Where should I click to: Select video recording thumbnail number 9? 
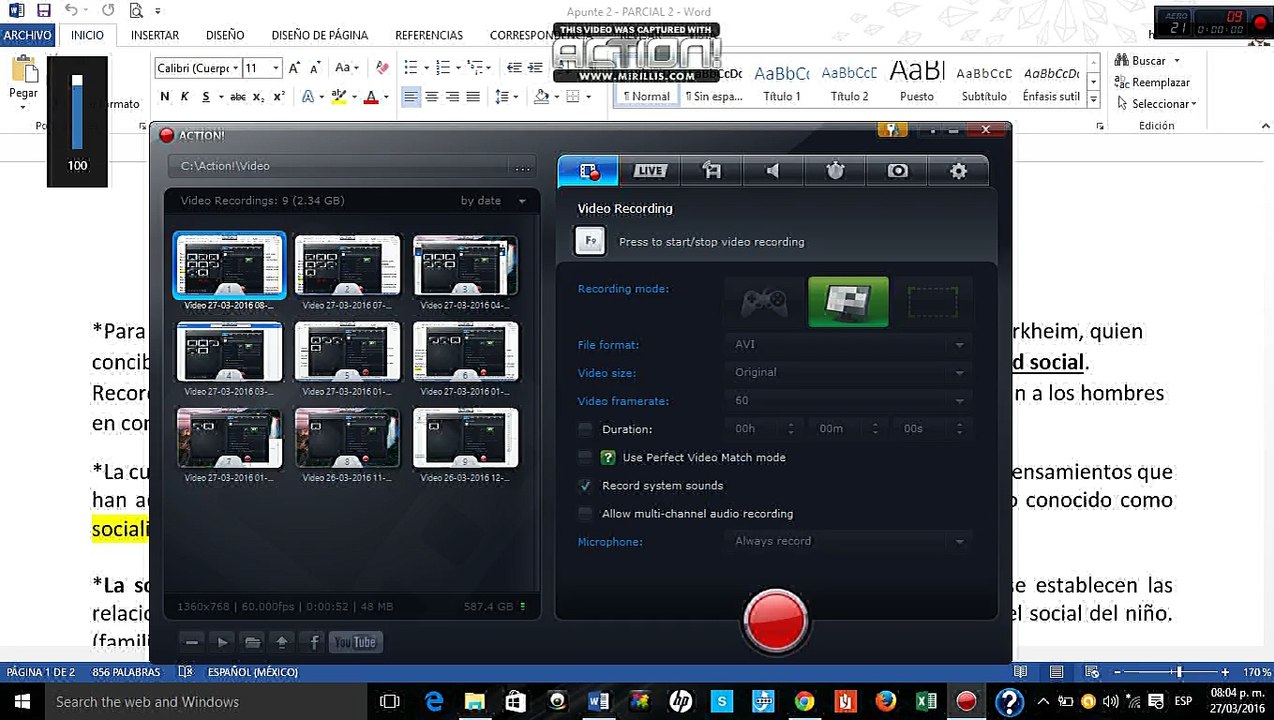pos(465,437)
